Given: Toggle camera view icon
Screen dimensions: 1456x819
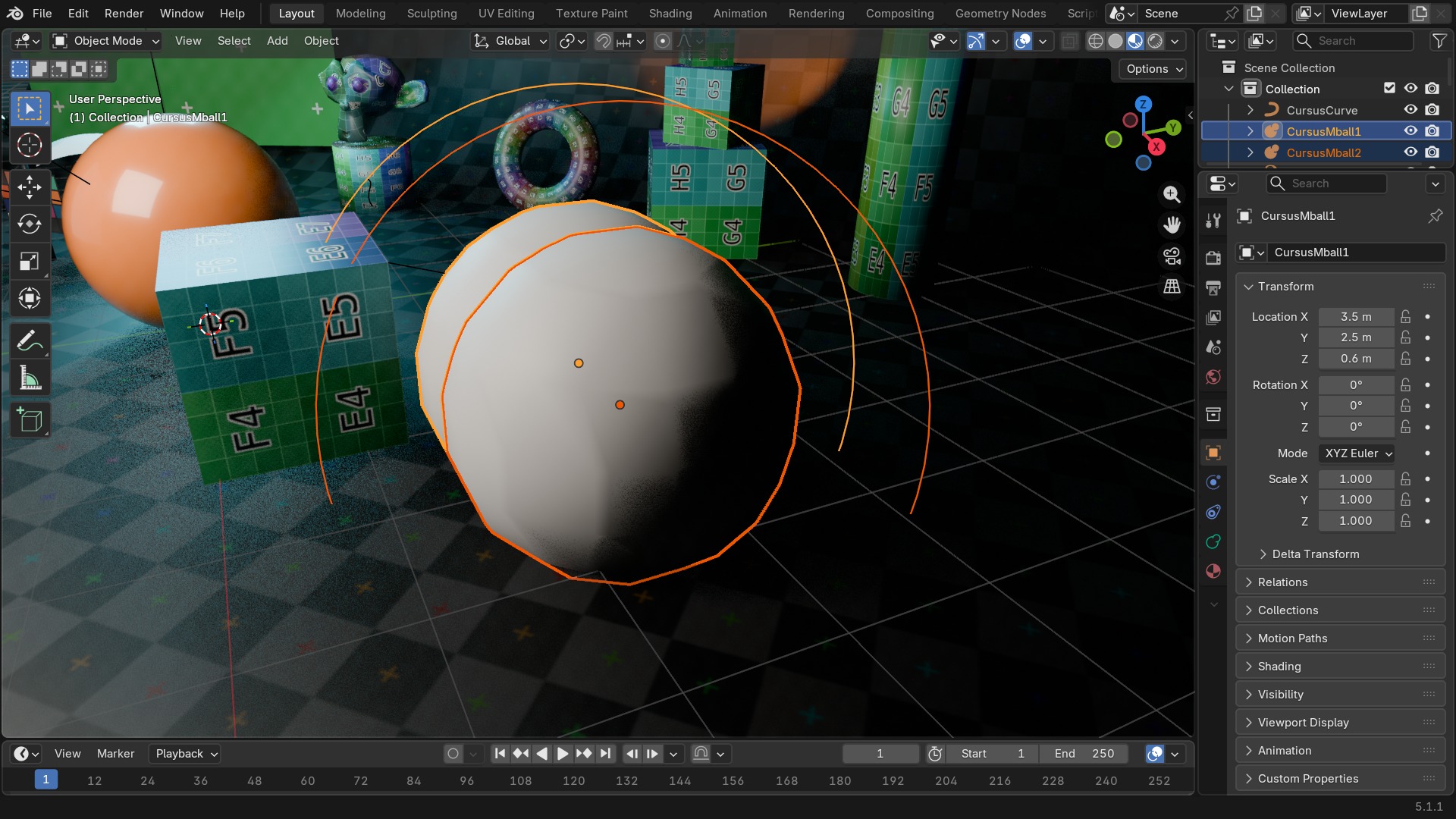Looking at the screenshot, I should tap(1172, 256).
